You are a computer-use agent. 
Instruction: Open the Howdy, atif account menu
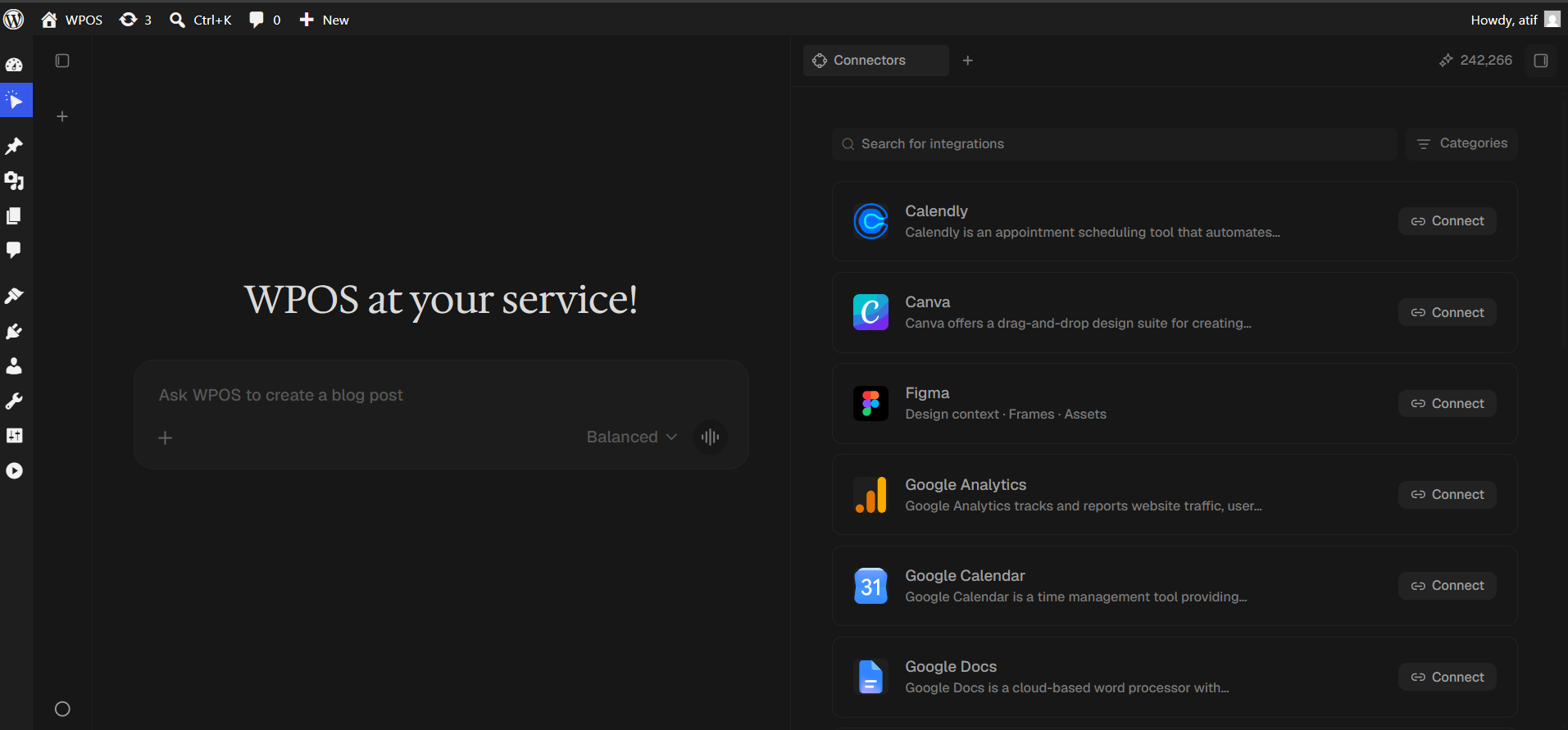[1515, 20]
